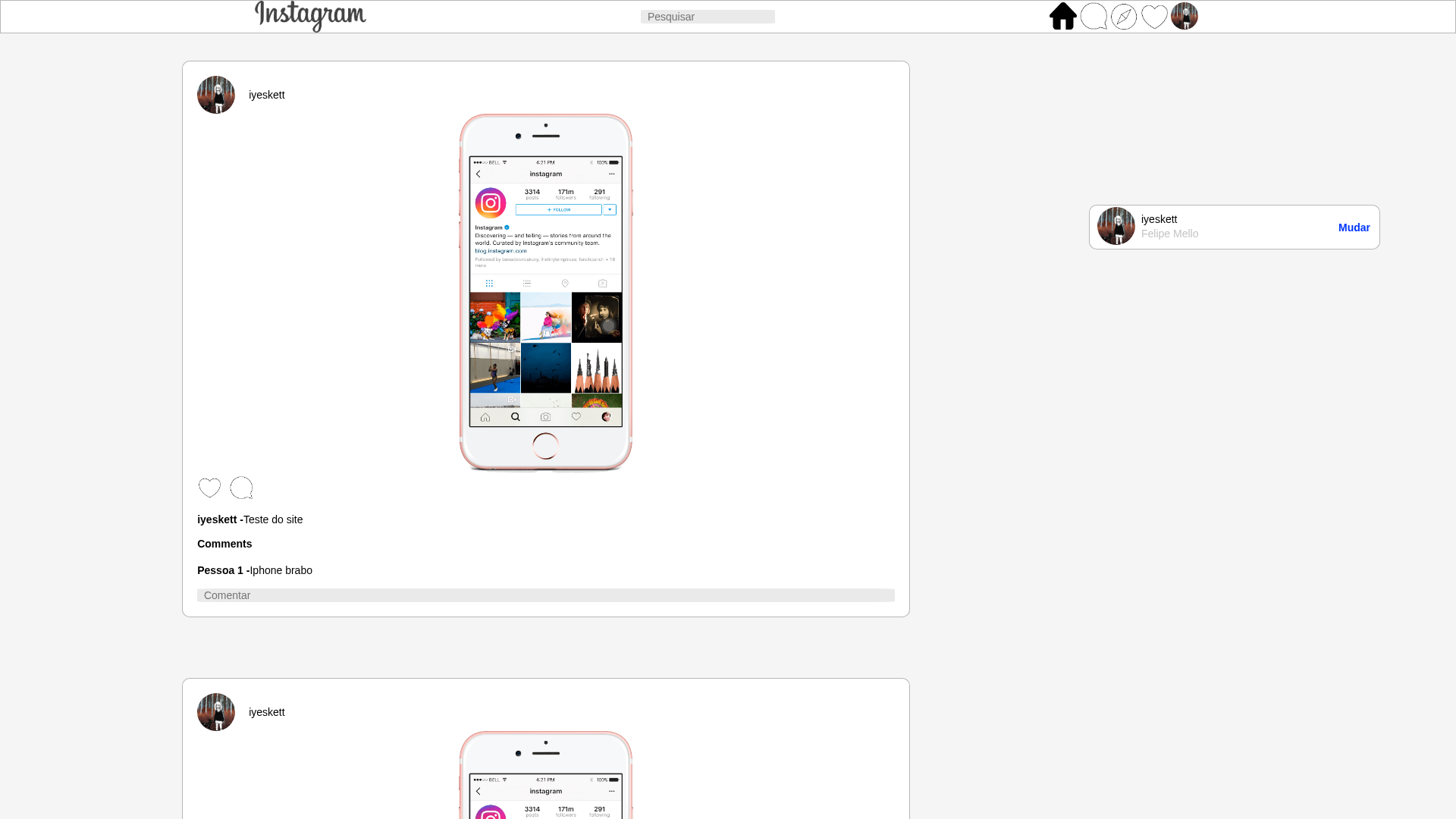
Task: Open iyeskett username on first post header
Action: coord(267,95)
